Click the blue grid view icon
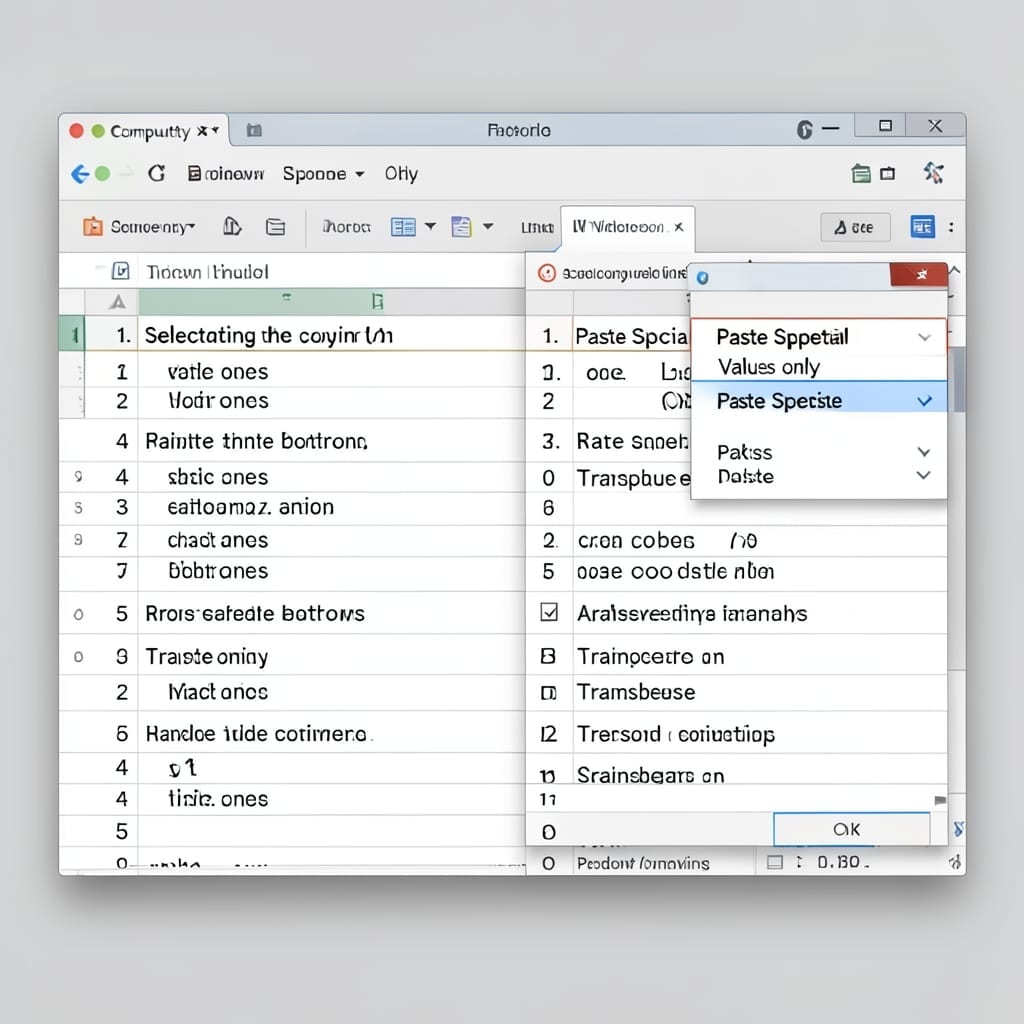 point(922,227)
